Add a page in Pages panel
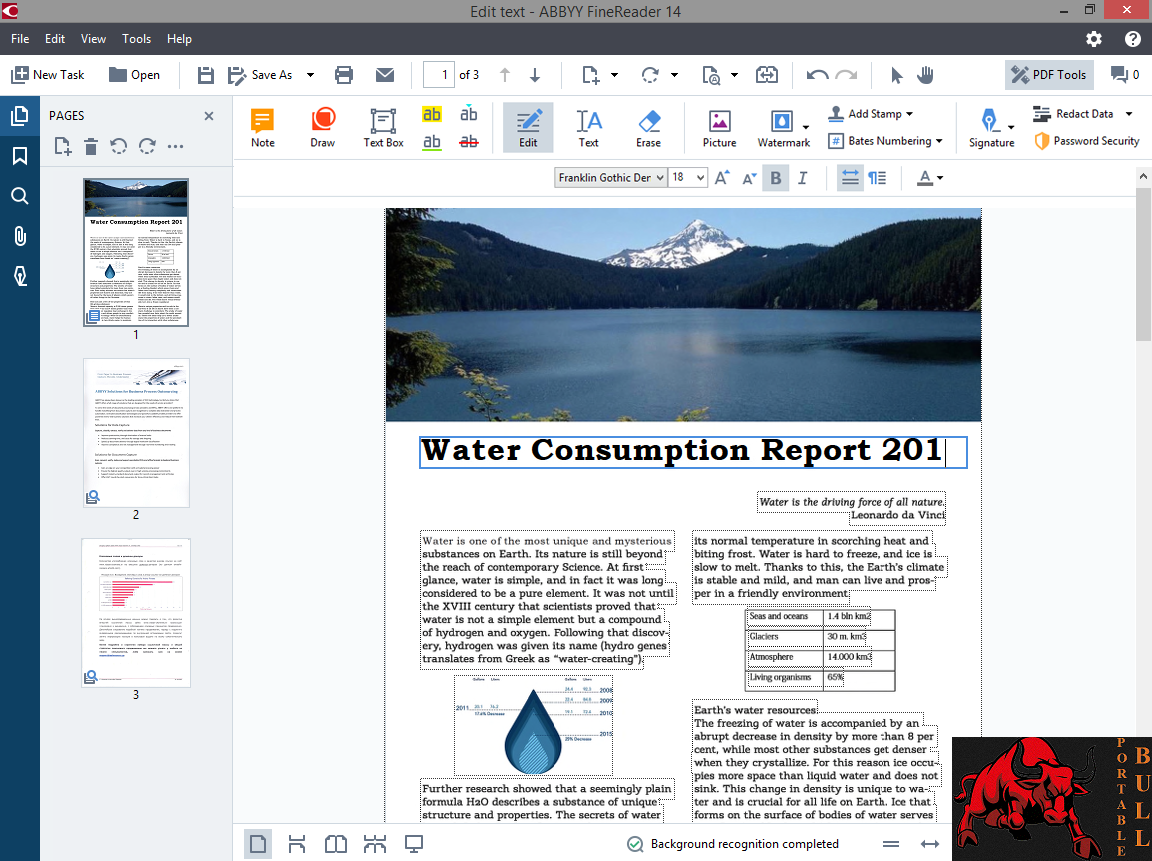 tap(63, 146)
